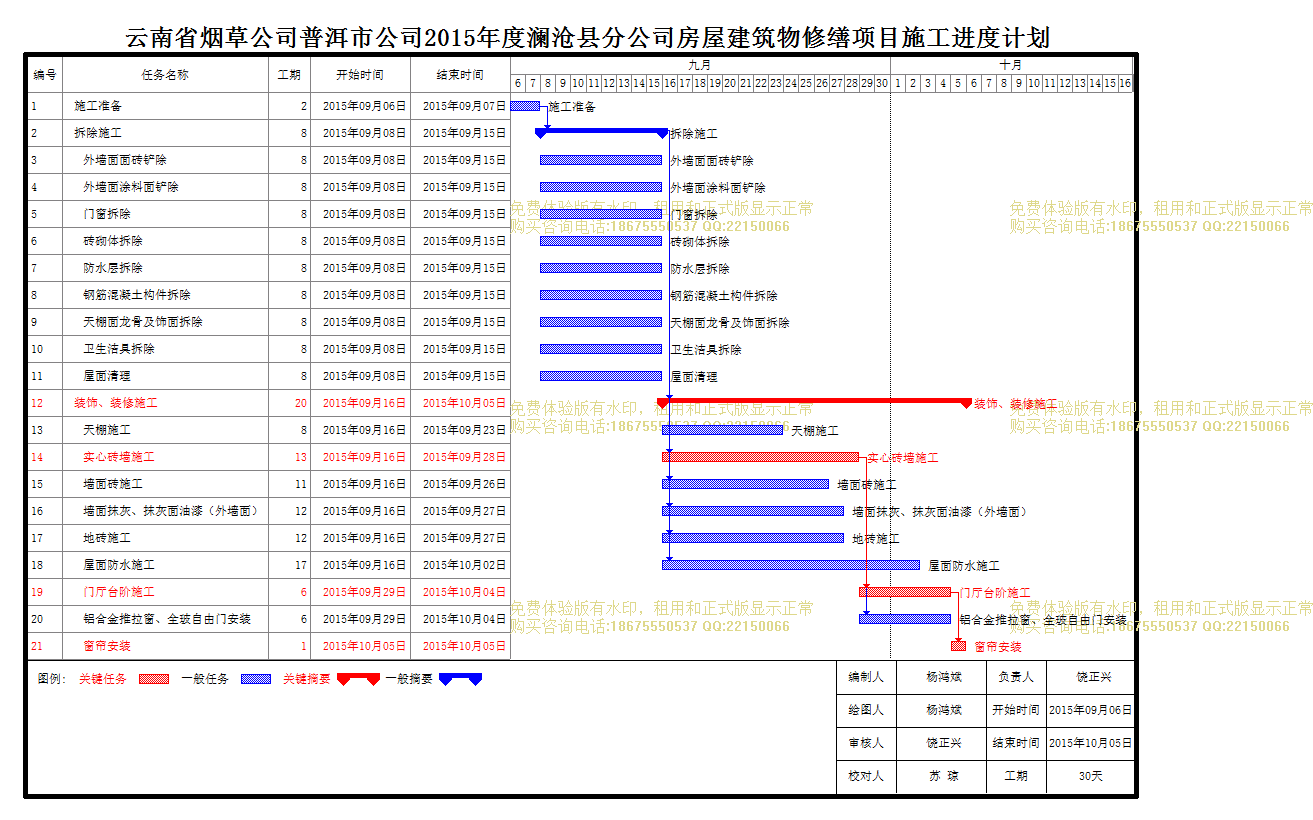Image resolution: width=1313 pixels, height=820 pixels.
Task: Select the 铝合金推拉窗 Gantt bar
Action: 905,618
